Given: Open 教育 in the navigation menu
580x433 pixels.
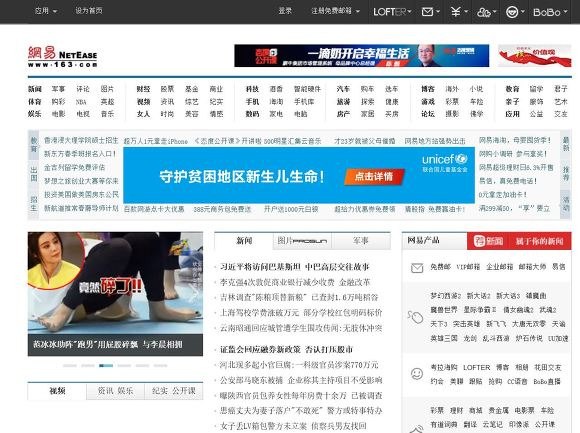Looking at the screenshot, I should (x=512, y=89).
